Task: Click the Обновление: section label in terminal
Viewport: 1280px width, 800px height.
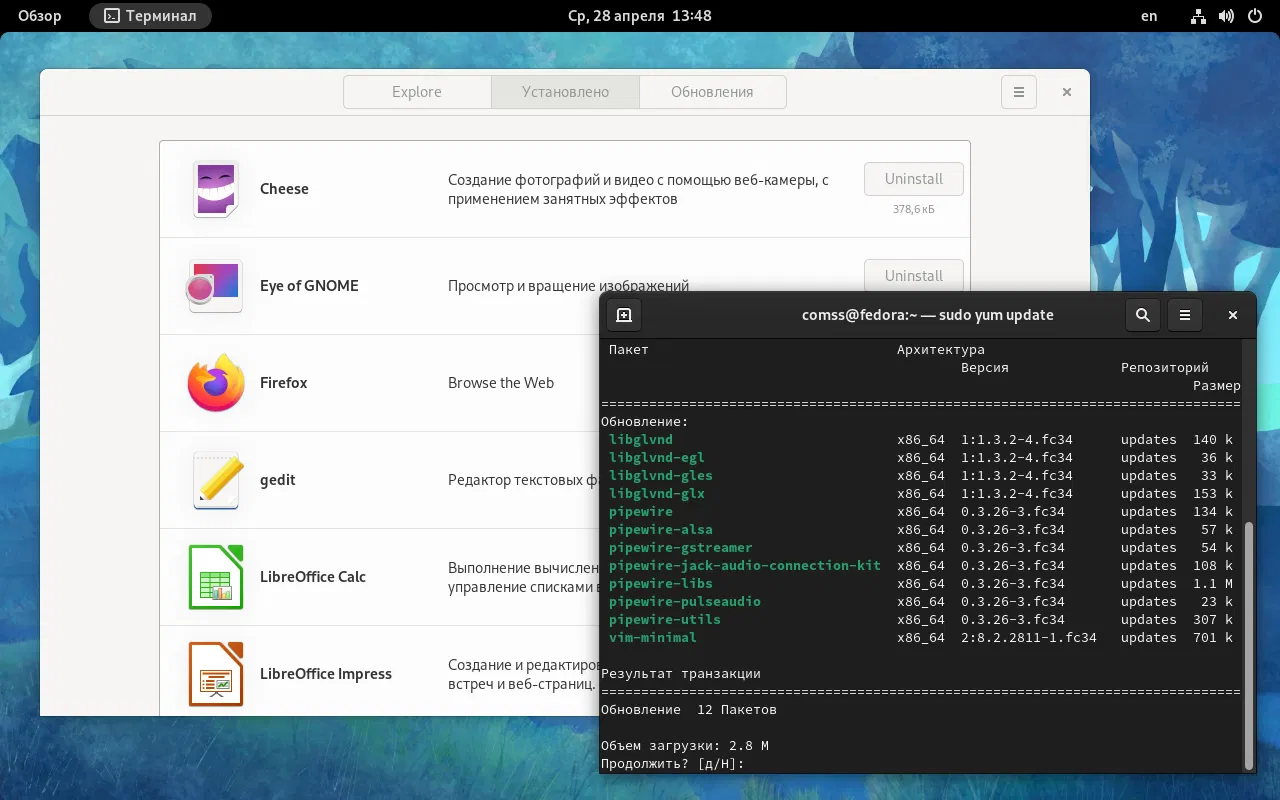Action: coord(645,422)
